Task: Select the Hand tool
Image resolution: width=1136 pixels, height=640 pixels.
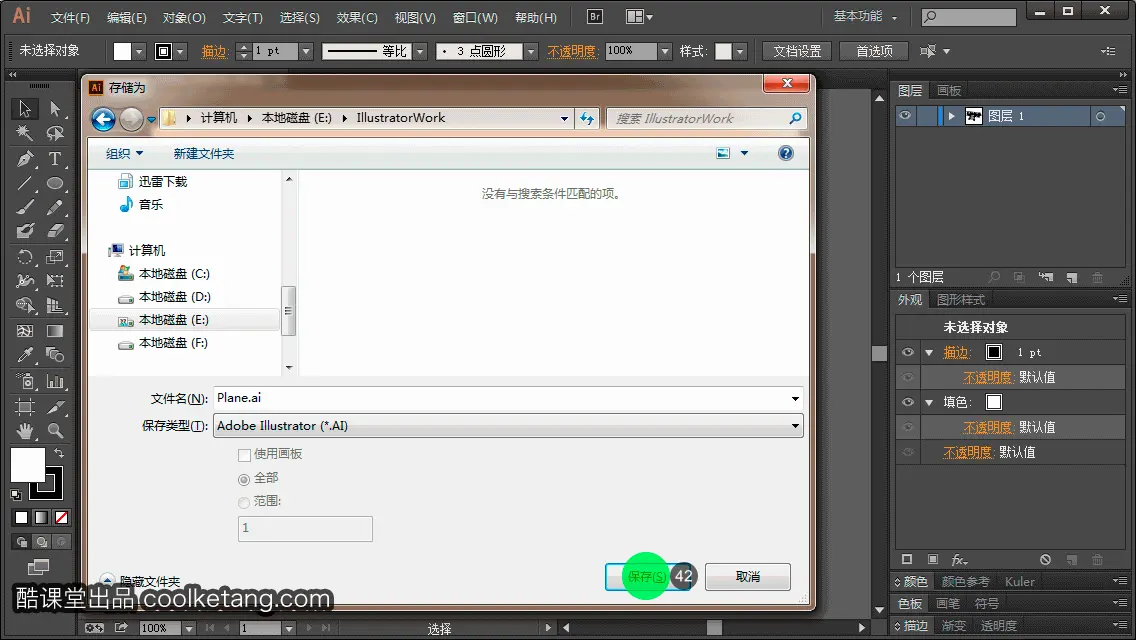Action: [x=25, y=431]
